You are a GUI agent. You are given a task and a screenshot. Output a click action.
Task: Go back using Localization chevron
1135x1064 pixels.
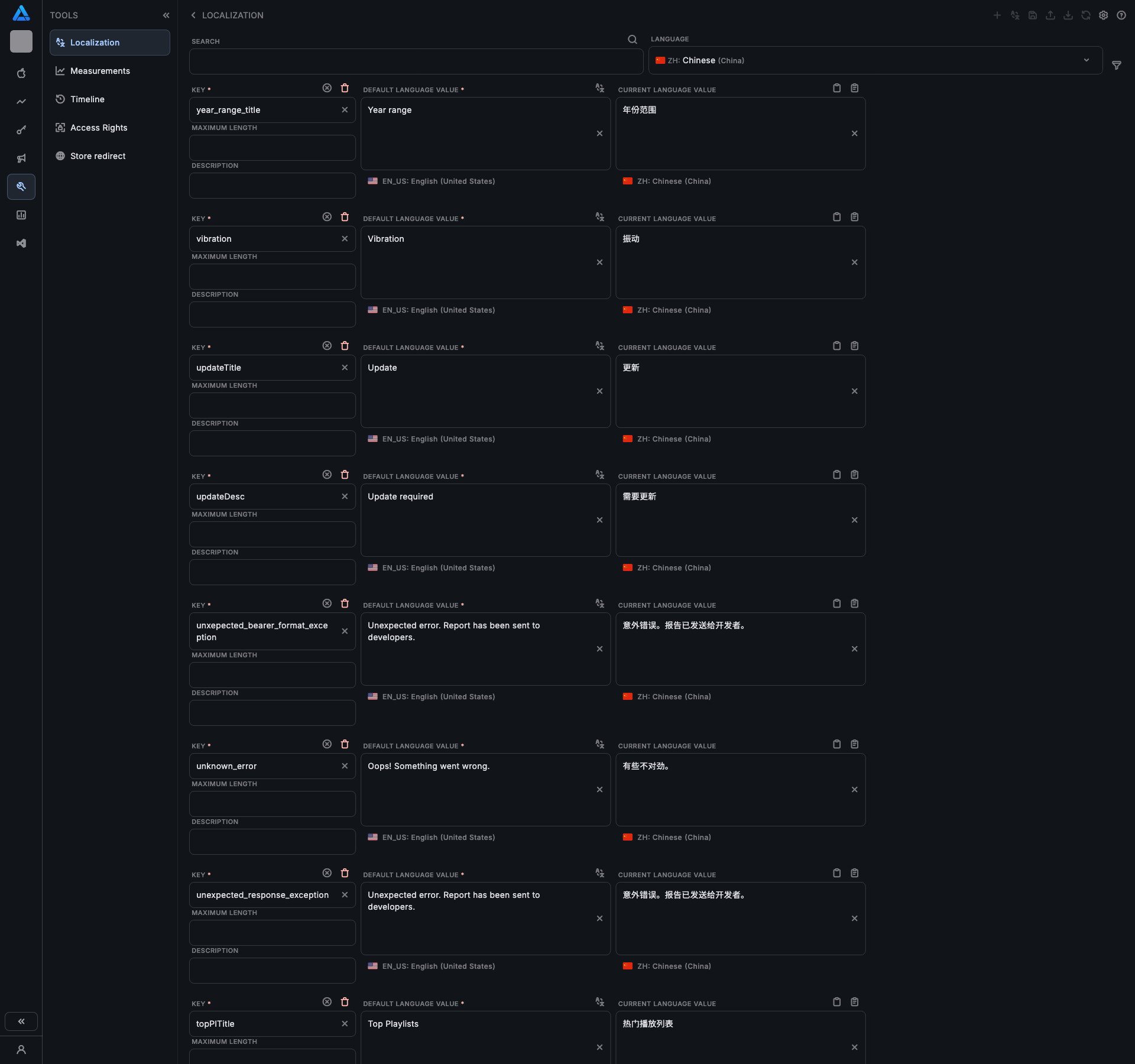193,15
